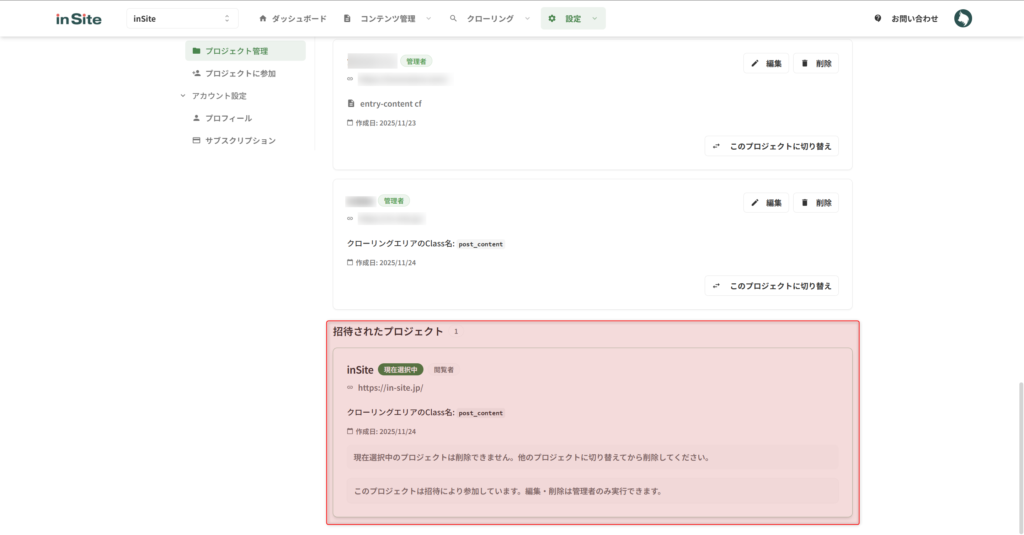Click the 現在選択中 badge
Image resolution: width=1024 pixels, height=535 pixels.
tap(400, 370)
